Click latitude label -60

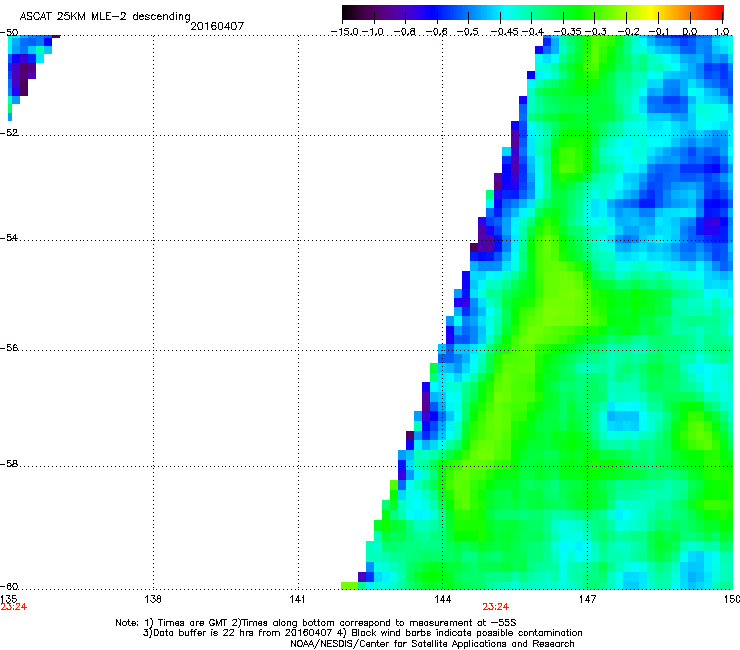(9, 586)
